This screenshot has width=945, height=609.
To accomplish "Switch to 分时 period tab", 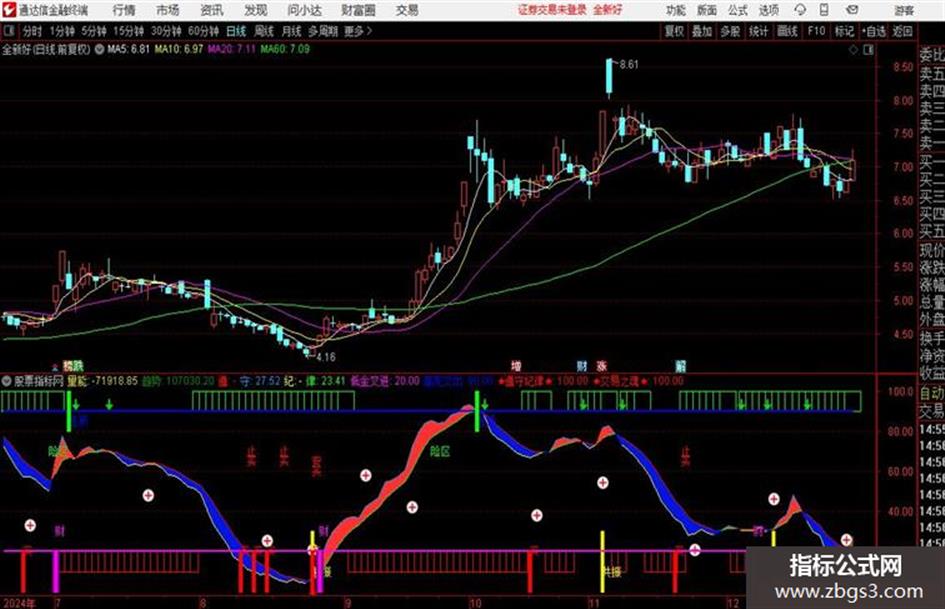I will click(32, 31).
